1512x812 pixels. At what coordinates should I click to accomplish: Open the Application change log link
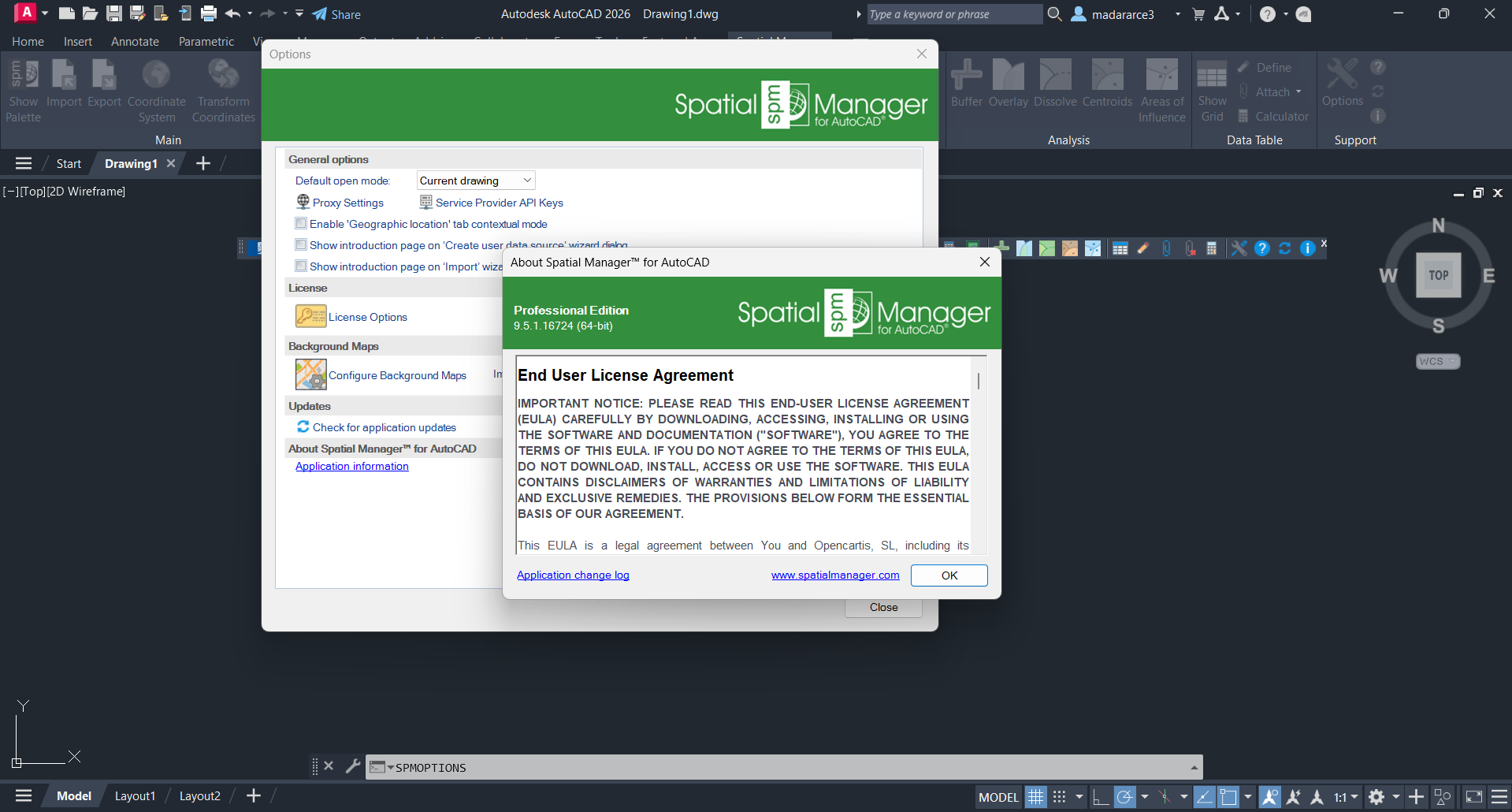[573, 575]
